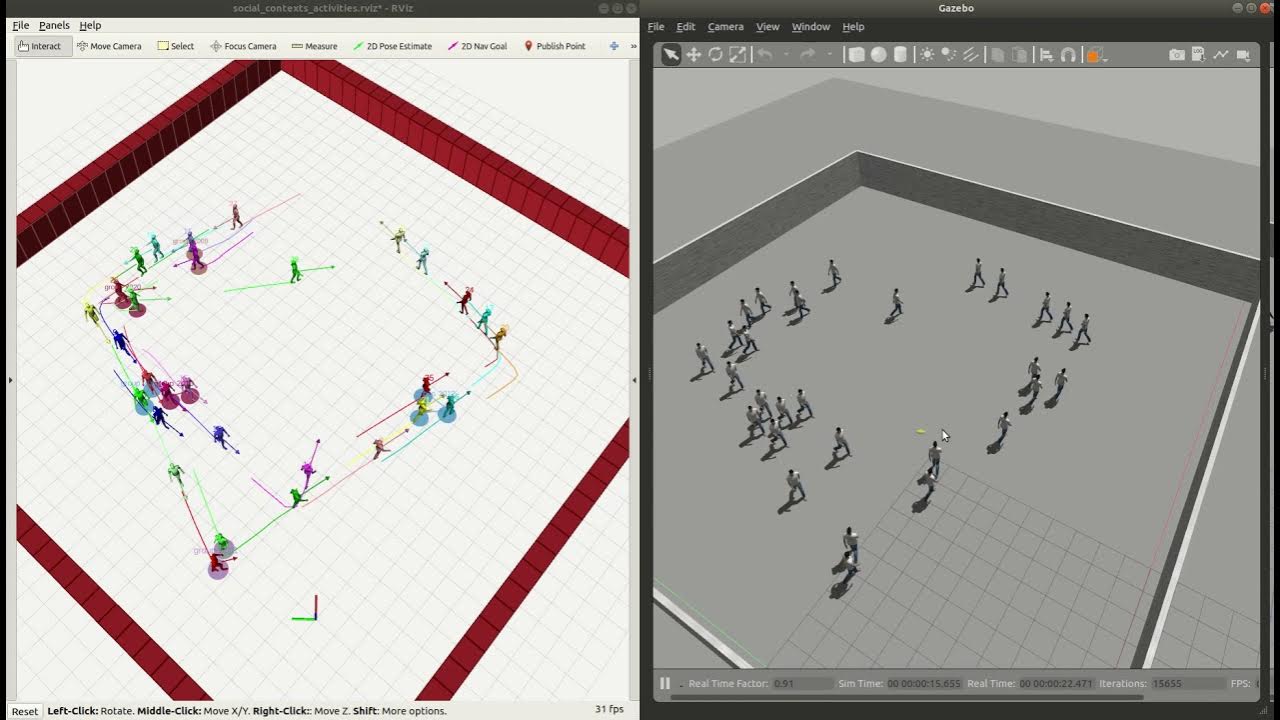The height and width of the screenshot is (720, 1280).
Task: Open the Gazebo Window menu
Action: click(810, 27)
